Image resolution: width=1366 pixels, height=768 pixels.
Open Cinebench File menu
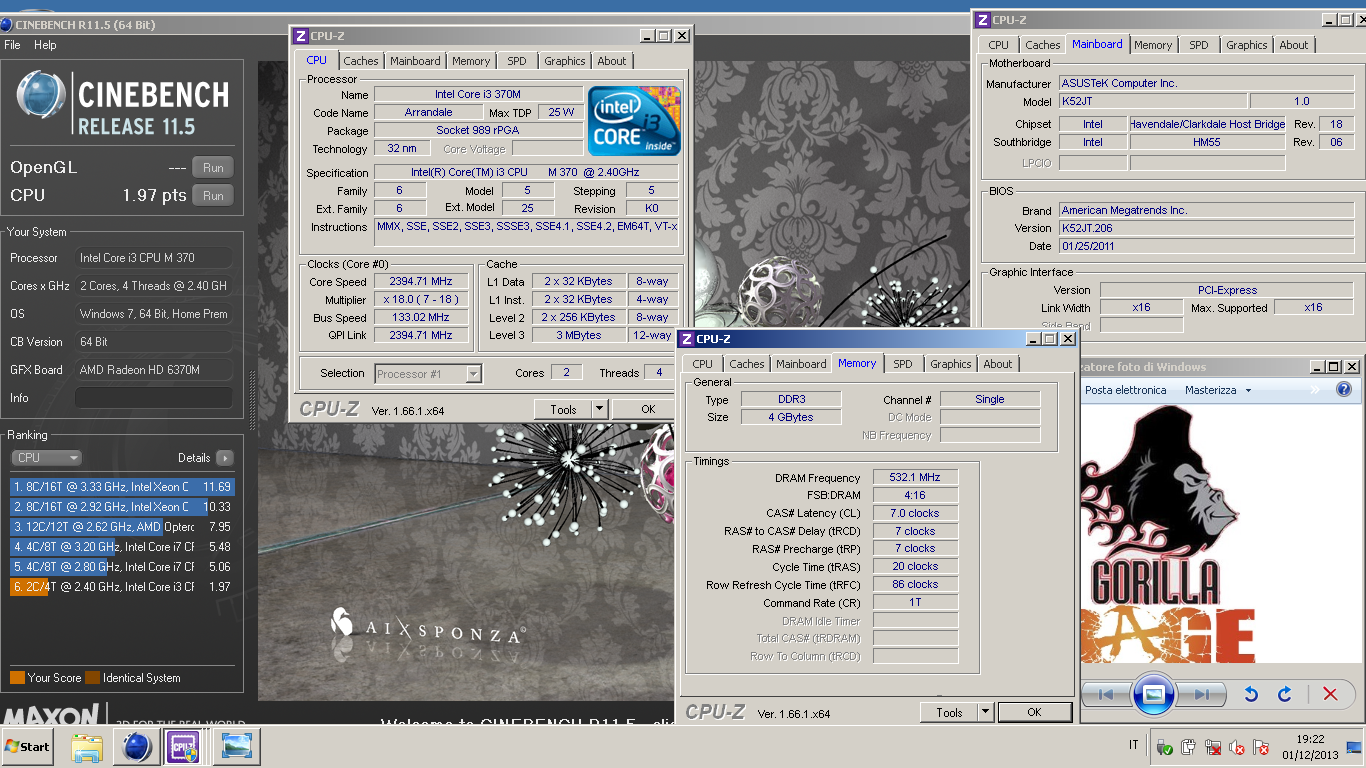pyautogui.click(x=13, y=45)
